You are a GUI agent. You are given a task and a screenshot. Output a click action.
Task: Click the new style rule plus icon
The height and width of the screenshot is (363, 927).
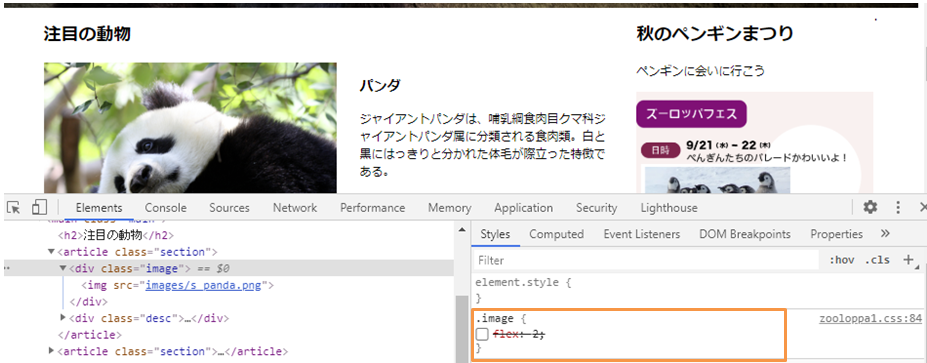point(909,260)
